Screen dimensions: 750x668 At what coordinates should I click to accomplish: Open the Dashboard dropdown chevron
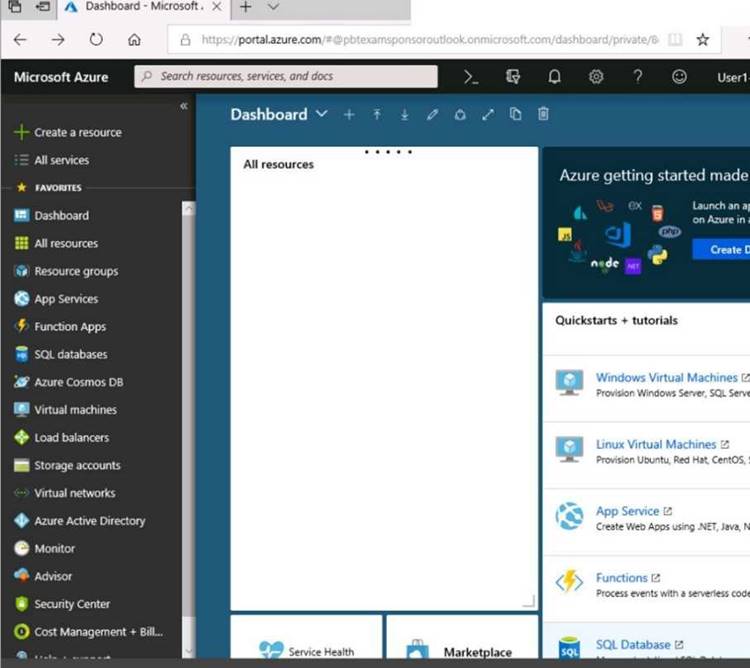[322, 114]
